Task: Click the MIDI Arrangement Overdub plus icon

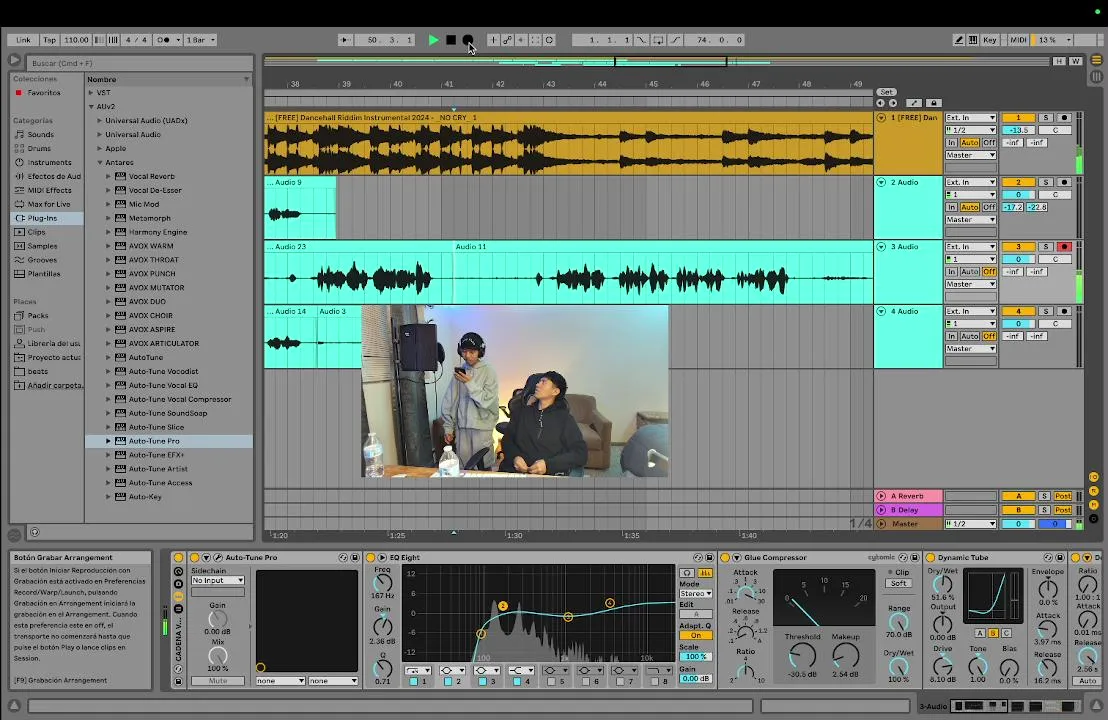Action: click(493, 40)
